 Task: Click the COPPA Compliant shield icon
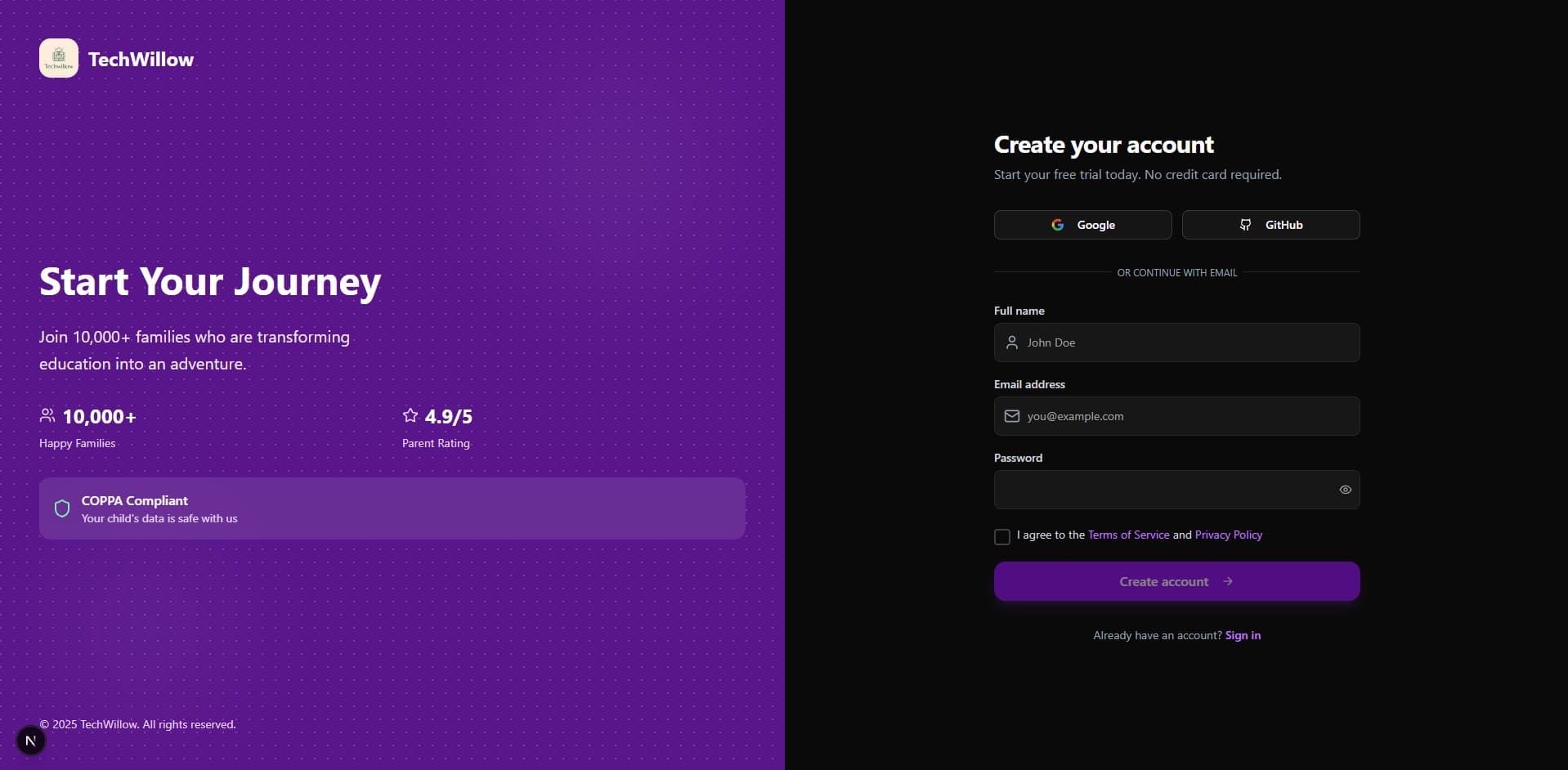pos(62,508)
